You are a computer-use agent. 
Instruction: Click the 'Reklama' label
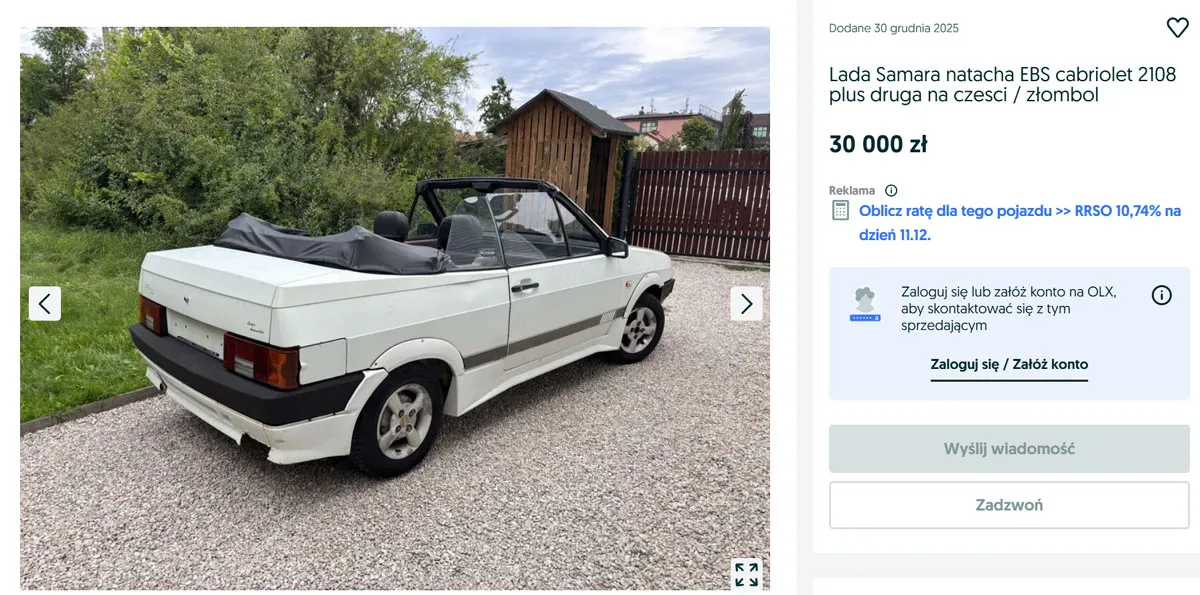[852, 190]
